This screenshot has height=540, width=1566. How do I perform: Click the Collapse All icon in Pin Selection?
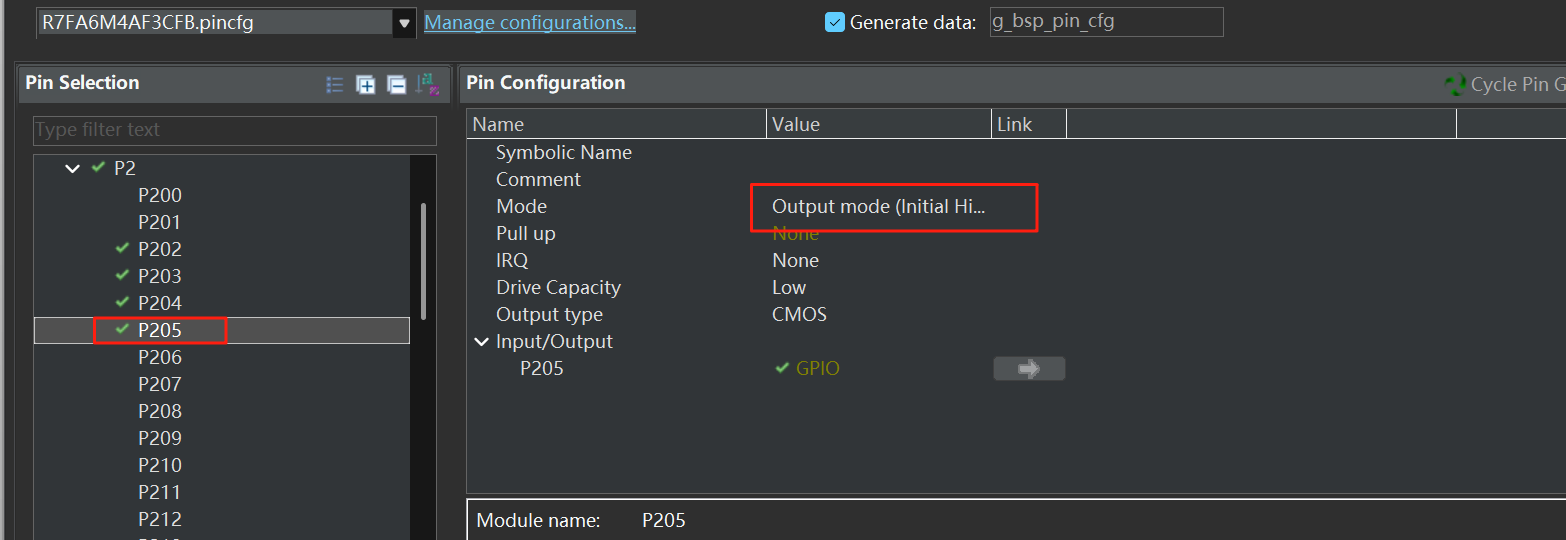coord(396,85)
